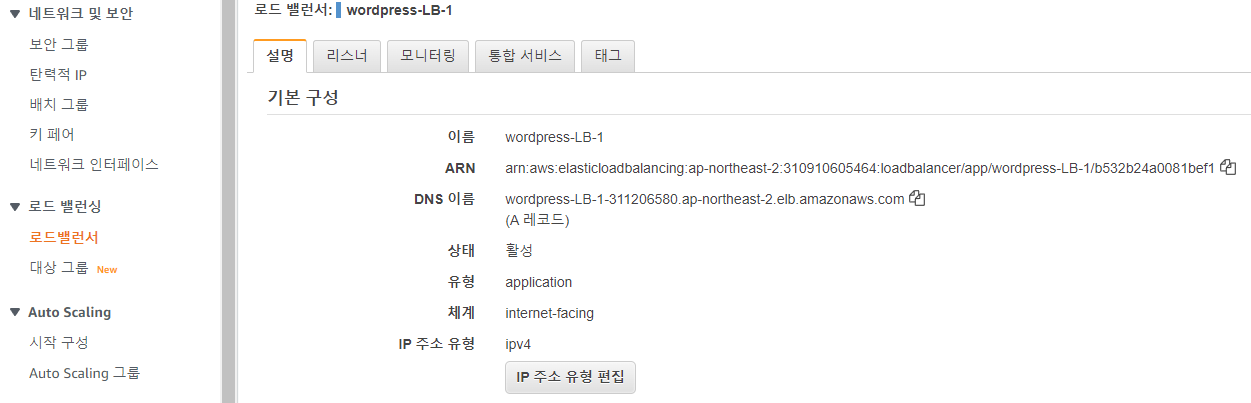Viewport: 1251px width, 403px height.
Task: Open 보안 그룹 in sidebar
Action: click(59, 44)
